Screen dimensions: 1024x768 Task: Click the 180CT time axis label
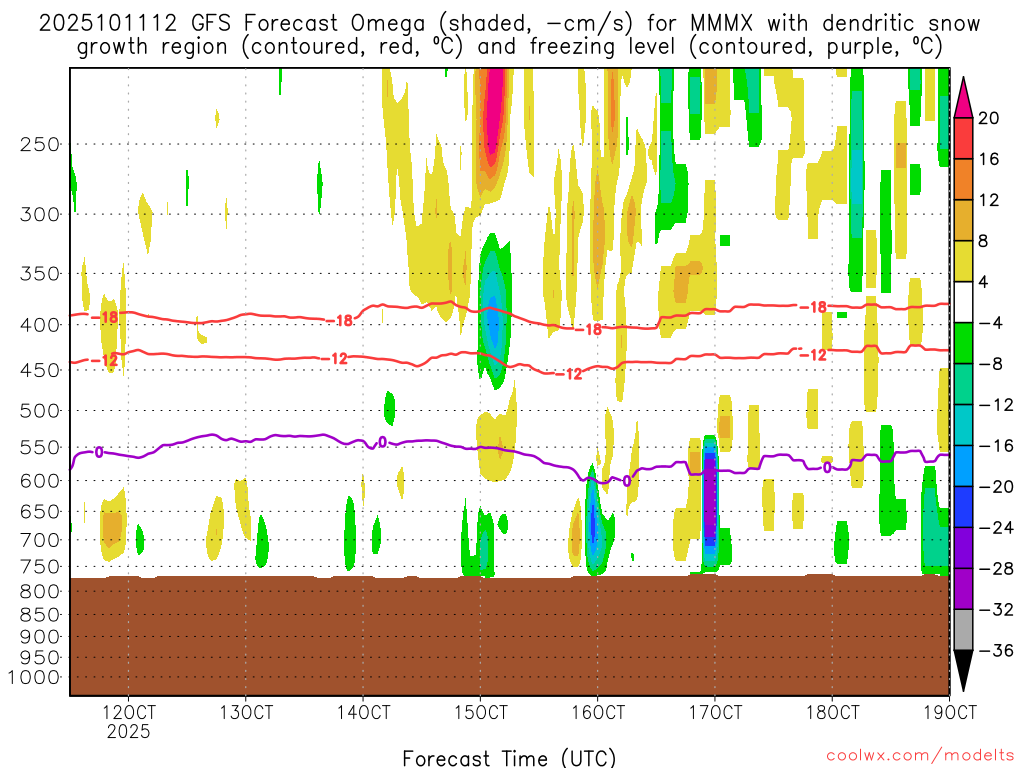(x=832, y=712)
